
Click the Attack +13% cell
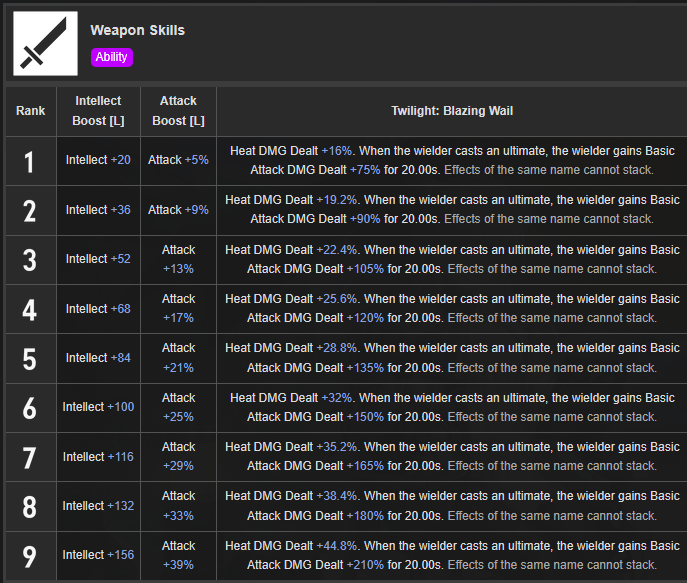click(178, 260)
